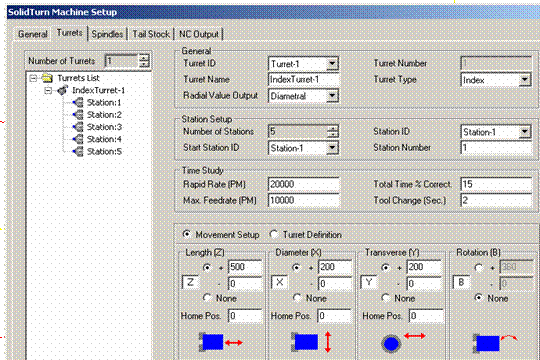Switch to the General tab
The width and height of the screenshot is (540, 360).
click(x=33, y=34)
